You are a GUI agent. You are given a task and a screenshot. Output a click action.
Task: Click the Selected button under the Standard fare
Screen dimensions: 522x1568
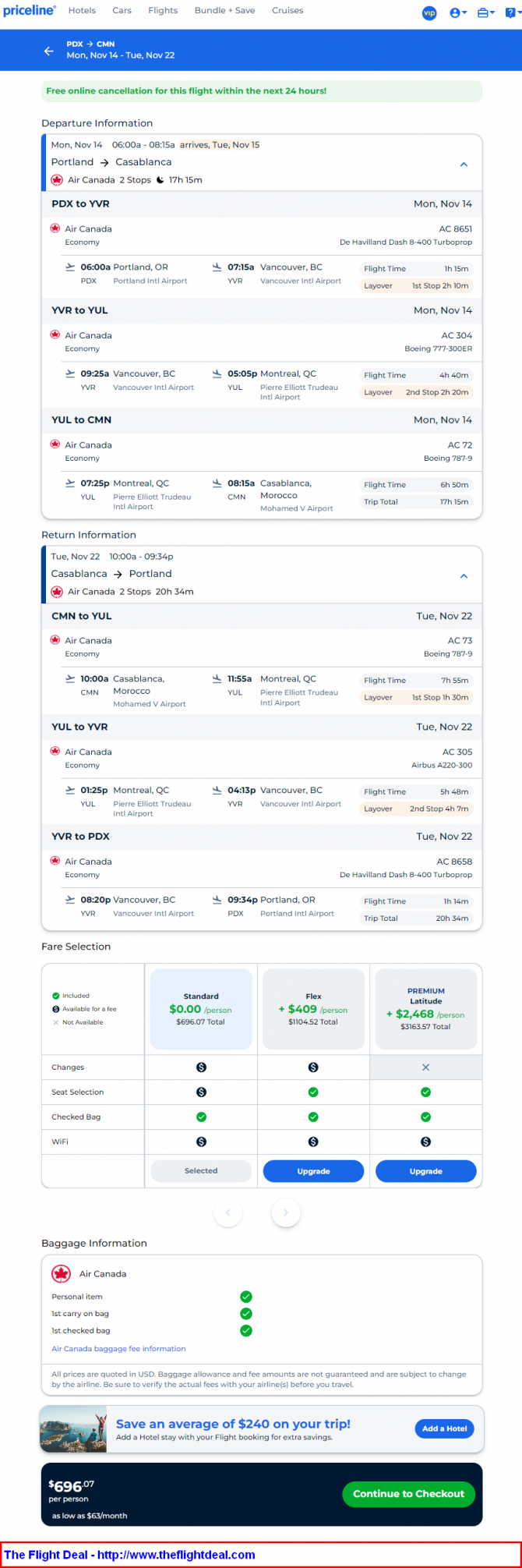[x=201, y=1171]
